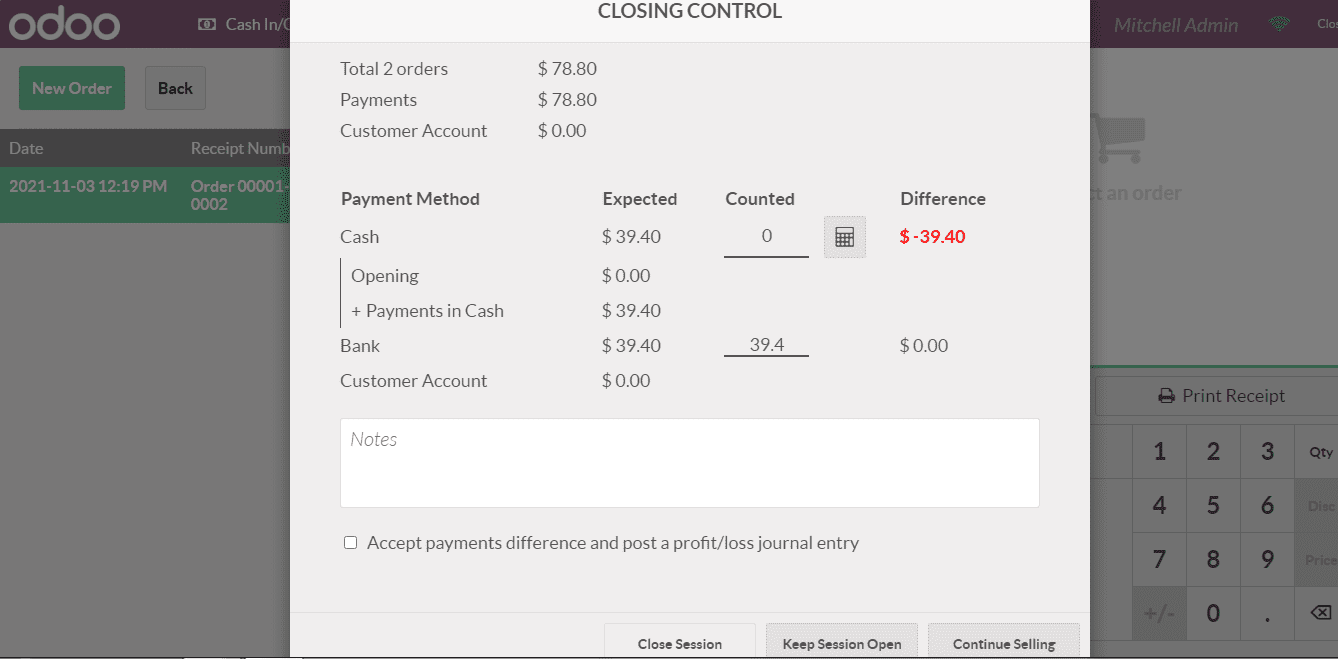
Task: Select the Qty mode button
Action: coord(1320,452)
